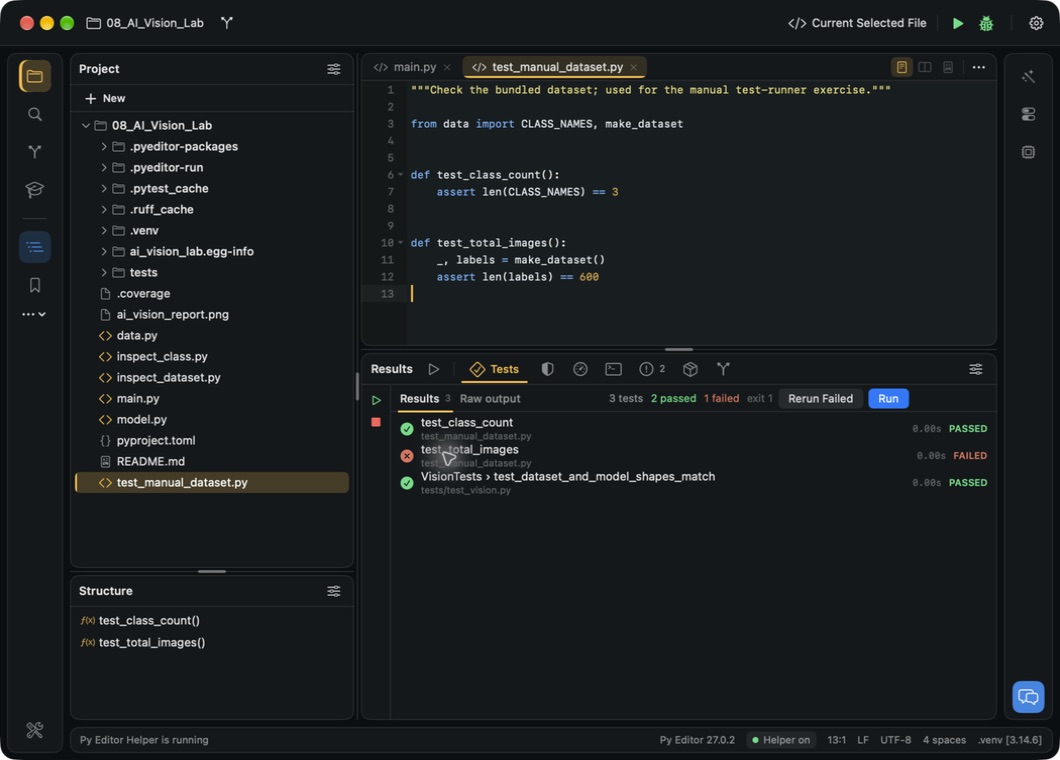Viewport: 1060px width, 760px height.
Task: Close the test_manual_dataset.py tab
Action: [x=633, y=68]
